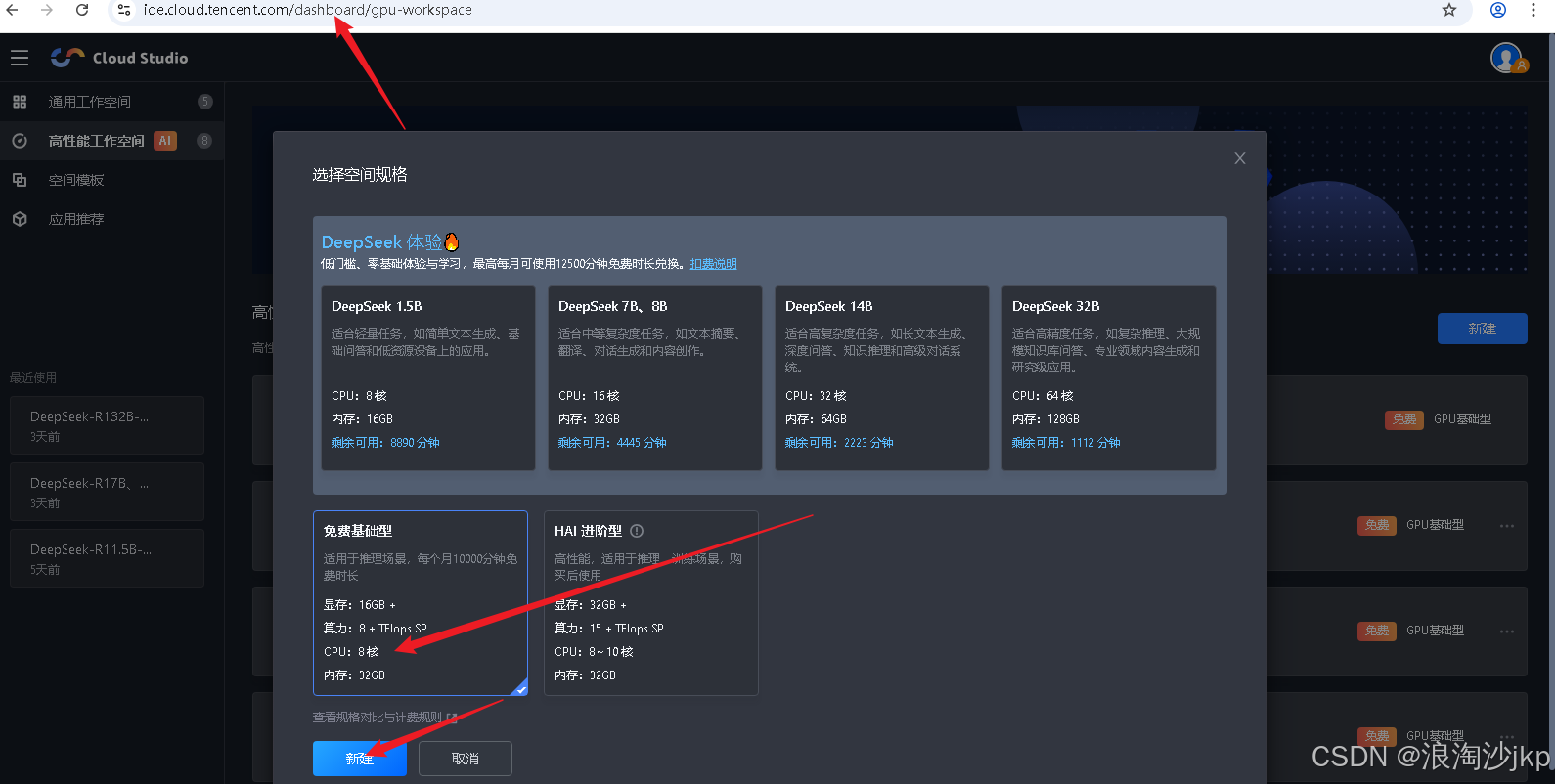
Task: Click the 剩余可用: 8890 分钟 text
Action: click(x=385, y=443)
